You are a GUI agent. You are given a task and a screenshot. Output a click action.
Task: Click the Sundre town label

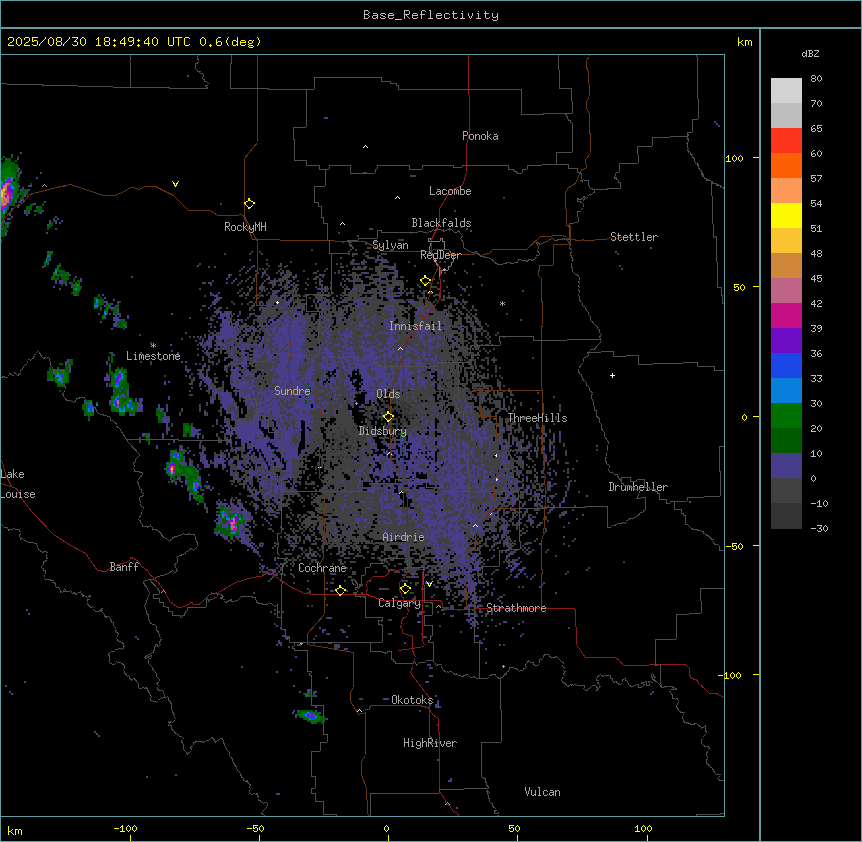[x=292, y=391]
